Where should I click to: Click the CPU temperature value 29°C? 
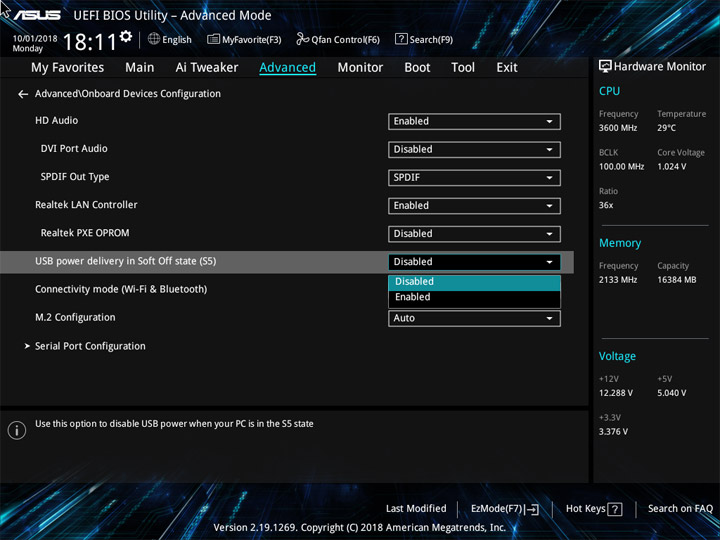point(666,128)
